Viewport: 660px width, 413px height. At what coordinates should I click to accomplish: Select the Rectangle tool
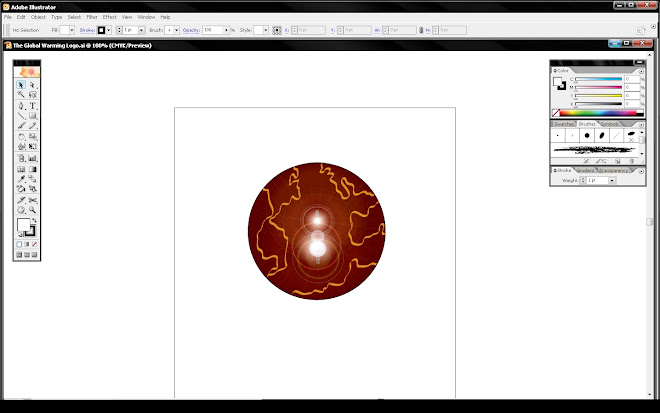coord(32,116)
